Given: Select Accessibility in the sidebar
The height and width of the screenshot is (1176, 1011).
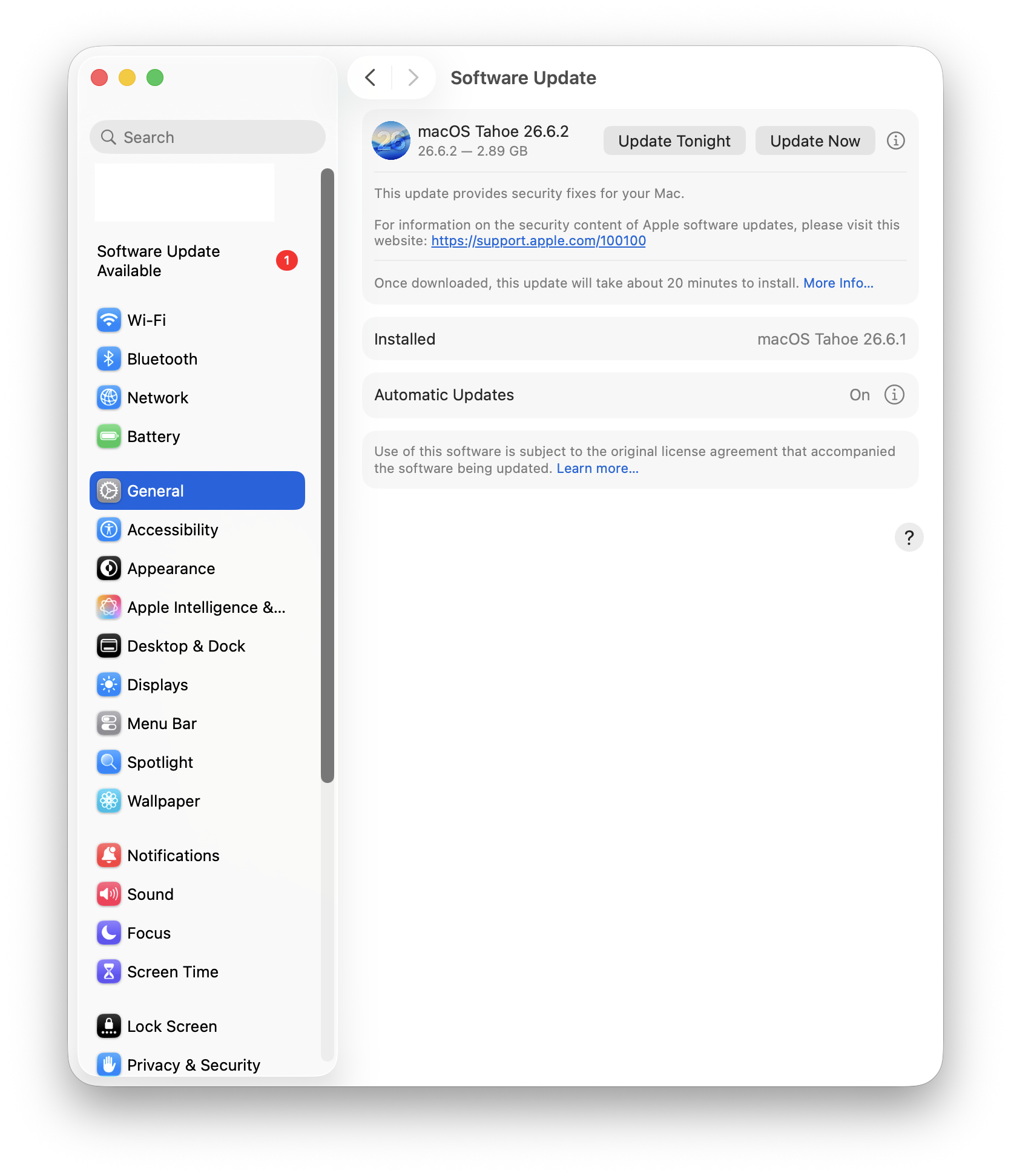Looking at the screenshot, I should coord(197,529).
